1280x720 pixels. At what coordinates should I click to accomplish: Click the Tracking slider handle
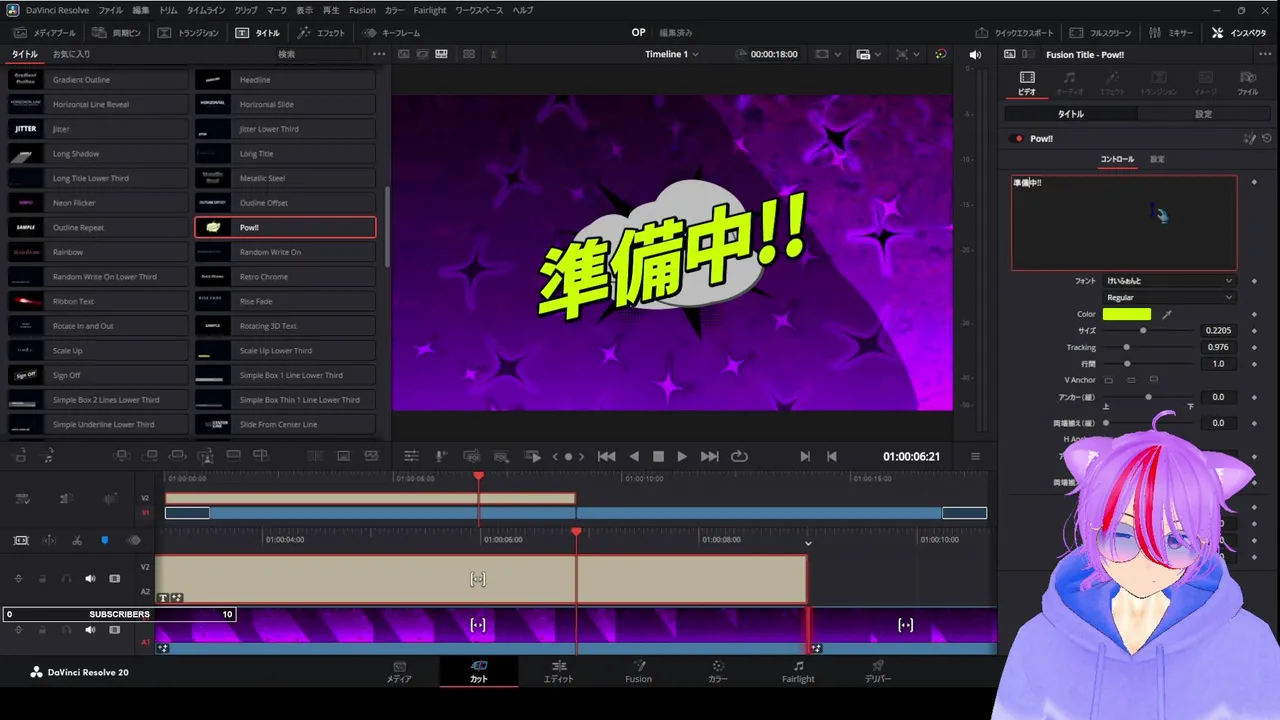tap(1127, 347)
